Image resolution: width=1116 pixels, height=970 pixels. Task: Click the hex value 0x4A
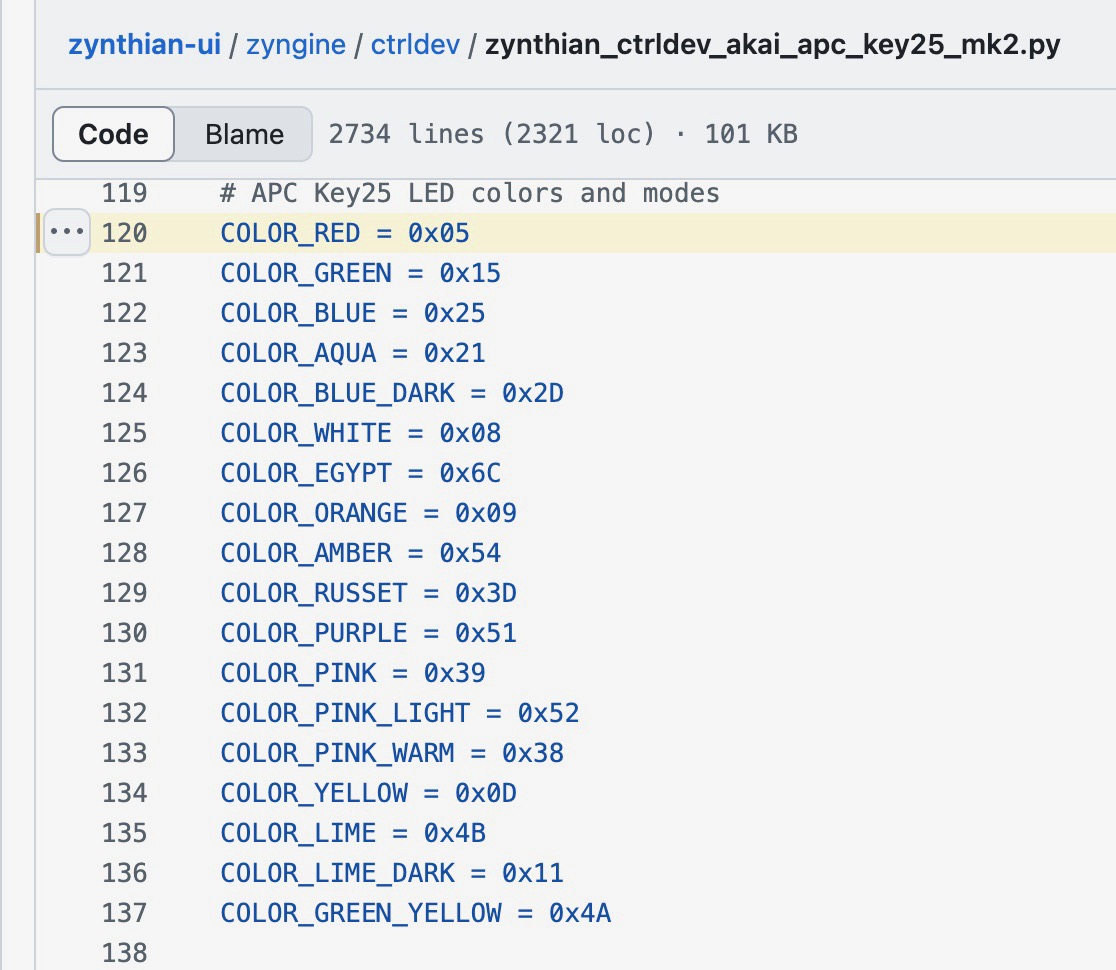coord(579,912)
